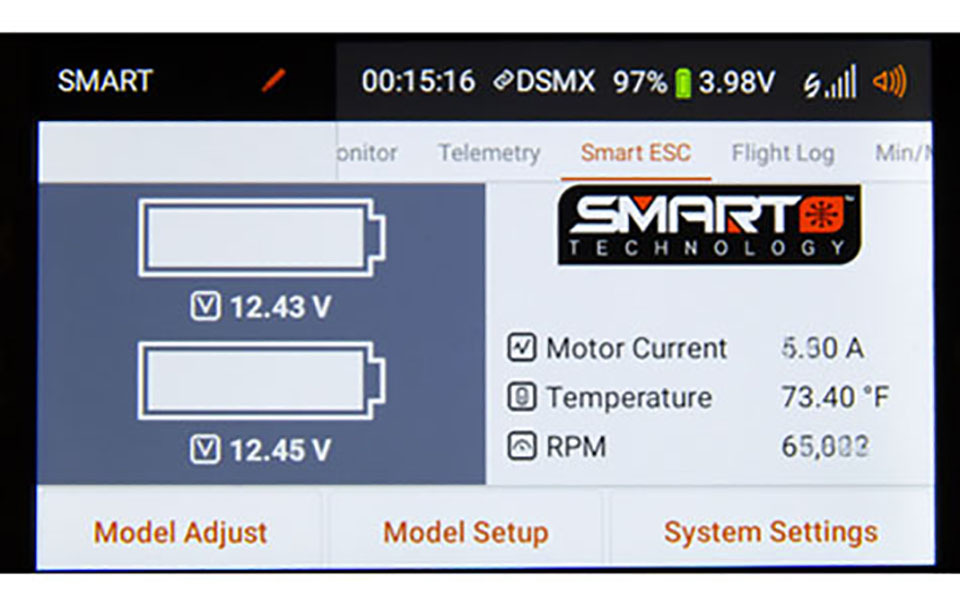960x606 pixels.
Task: Tap the Temperature thermometer icon
Action: coord(522,397)
